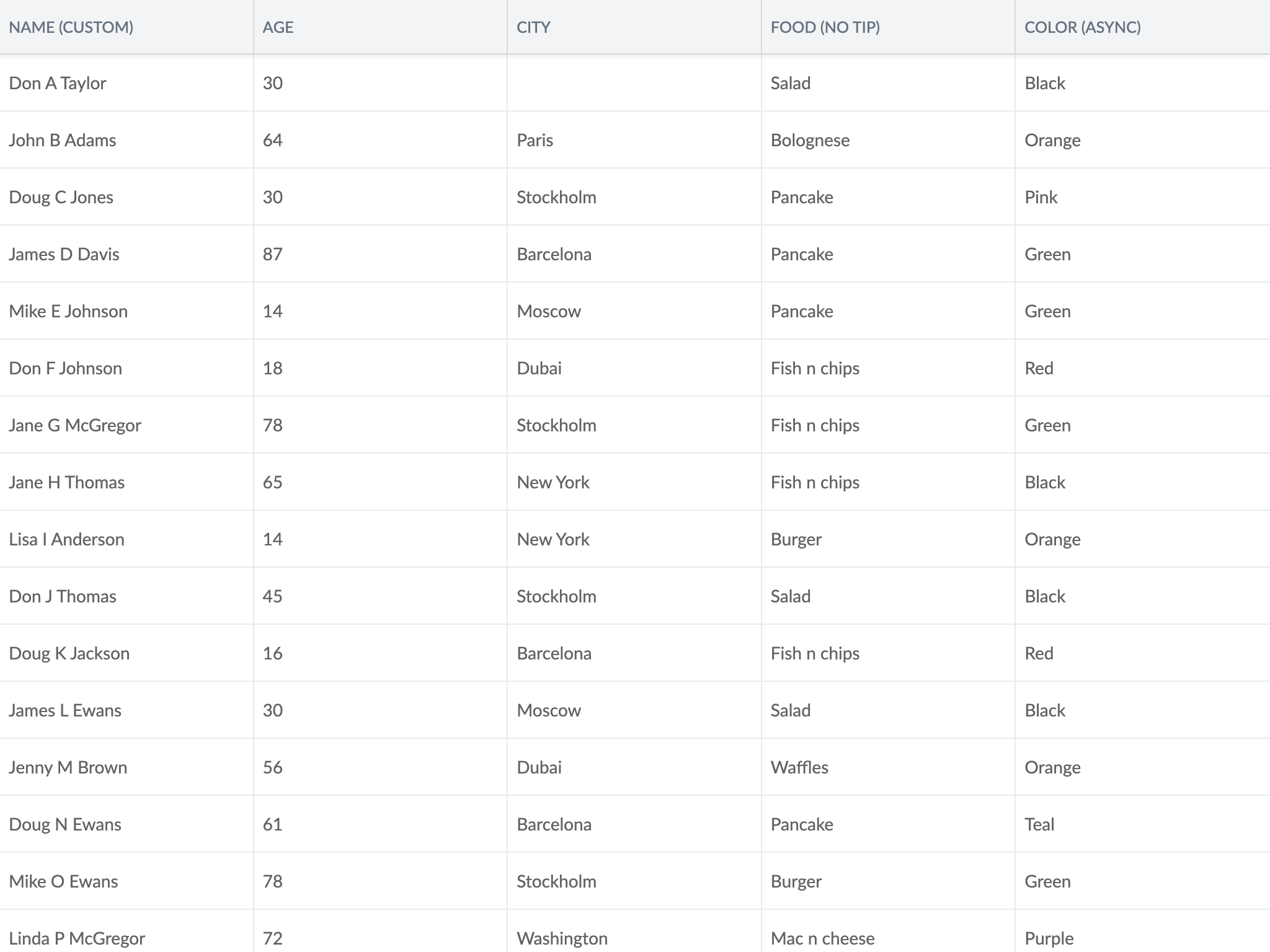Select the Paris city cell
Screen dimensions: 1270x952
pyautogui.click(x=634, y=140)
